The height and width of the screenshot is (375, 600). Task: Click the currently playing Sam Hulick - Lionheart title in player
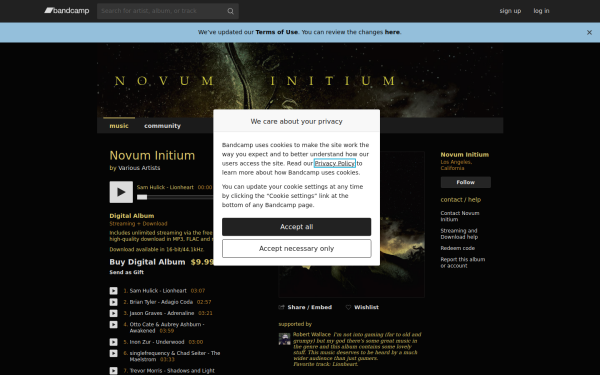point(165,187)
